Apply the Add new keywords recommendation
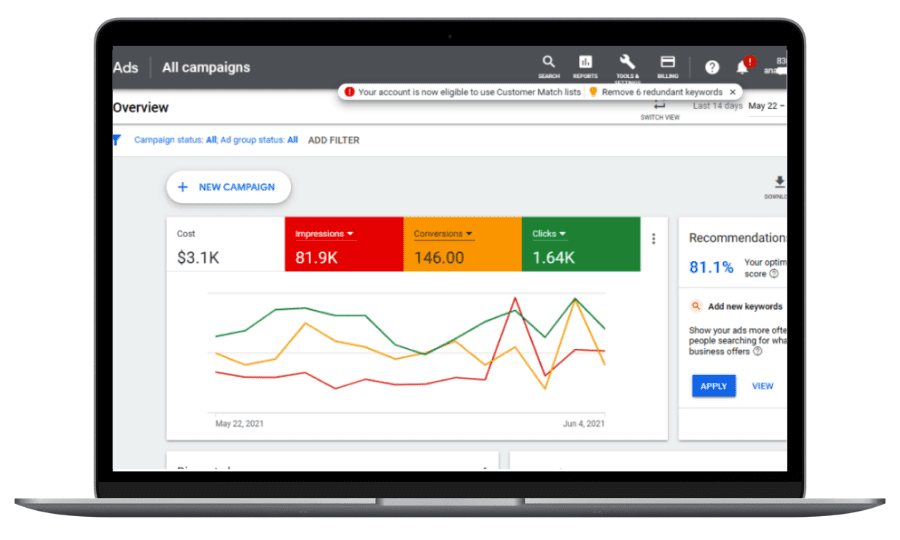The image size is (900, 540). (x=713, y=386)
